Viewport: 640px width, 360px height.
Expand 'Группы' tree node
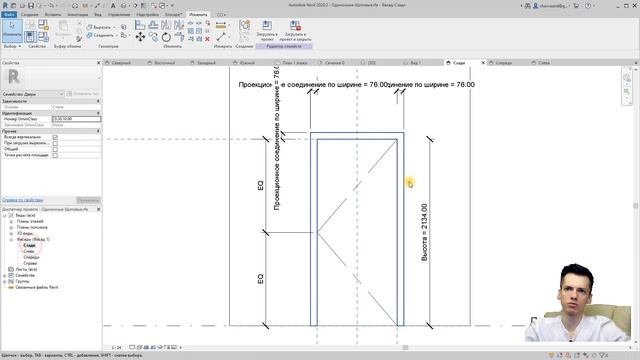[4, 282]
